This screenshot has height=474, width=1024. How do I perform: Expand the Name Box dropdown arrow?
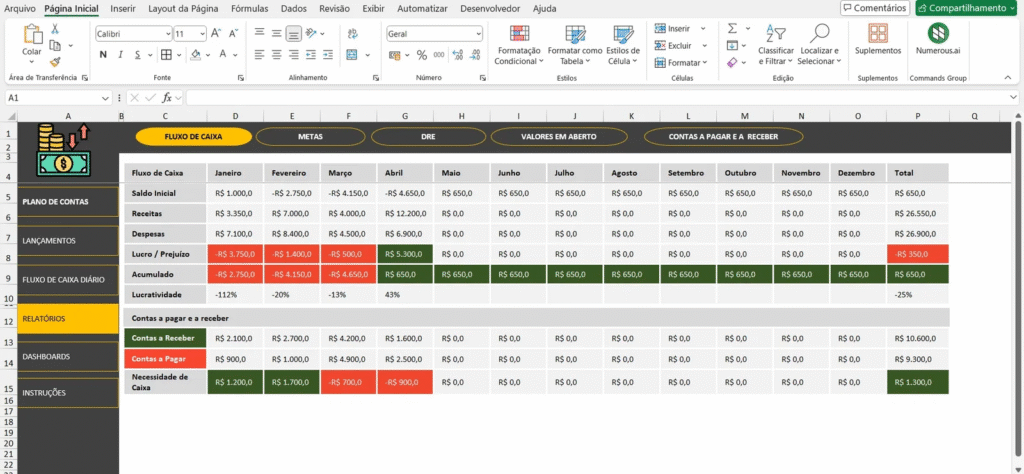[106, 98]
